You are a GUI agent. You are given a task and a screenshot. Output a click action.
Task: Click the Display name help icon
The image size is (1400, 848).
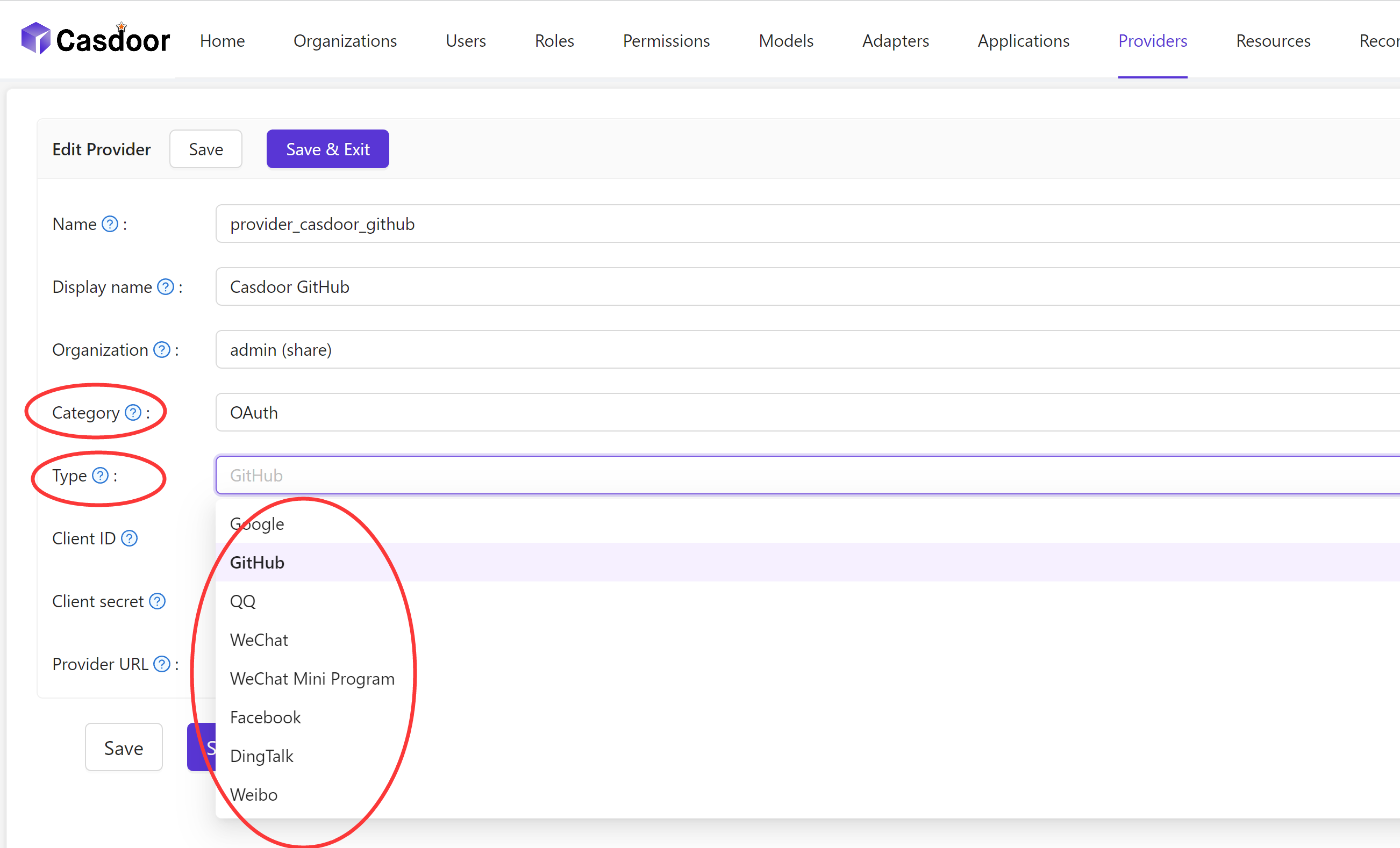(166, 287)
